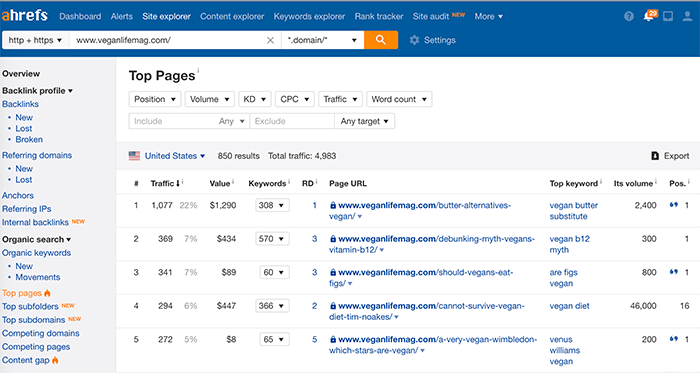Expand the butter-alternatives URL caret
This screenshot has height=373, width=700.
tap(360, 217)
